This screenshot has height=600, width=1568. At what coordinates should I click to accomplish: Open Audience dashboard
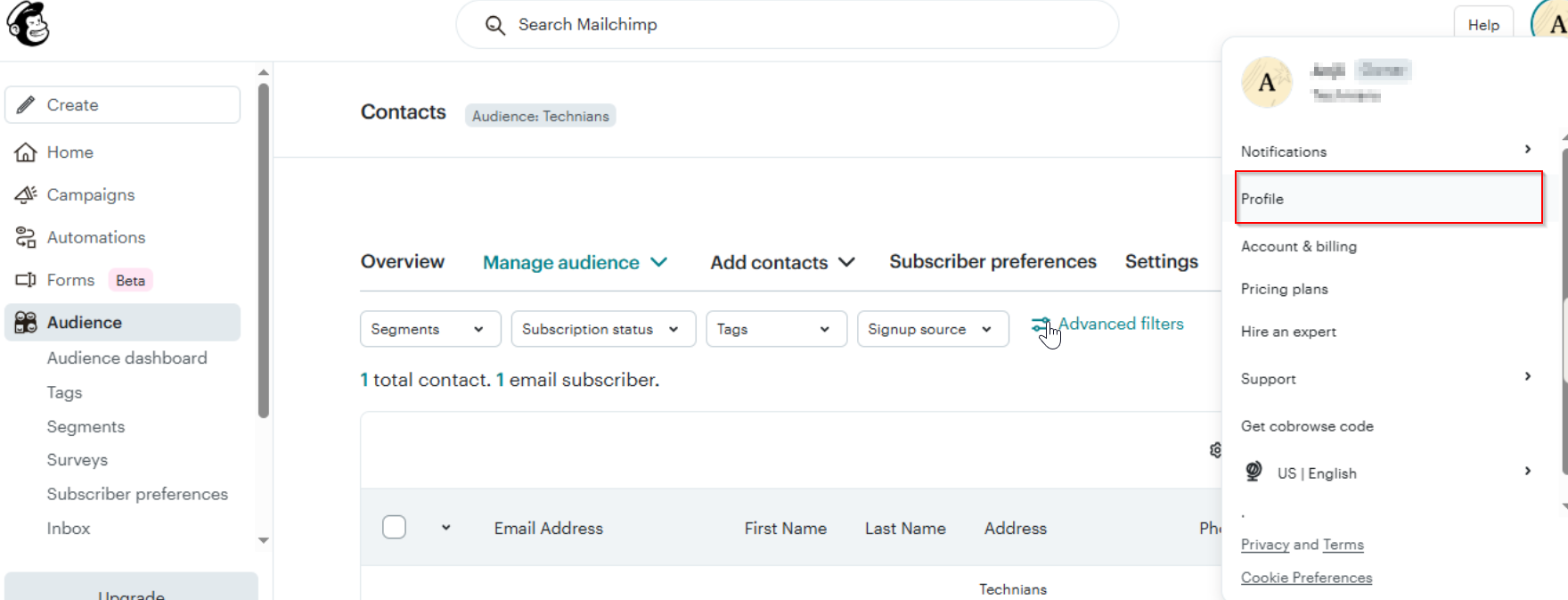click(x=127, y=358)
